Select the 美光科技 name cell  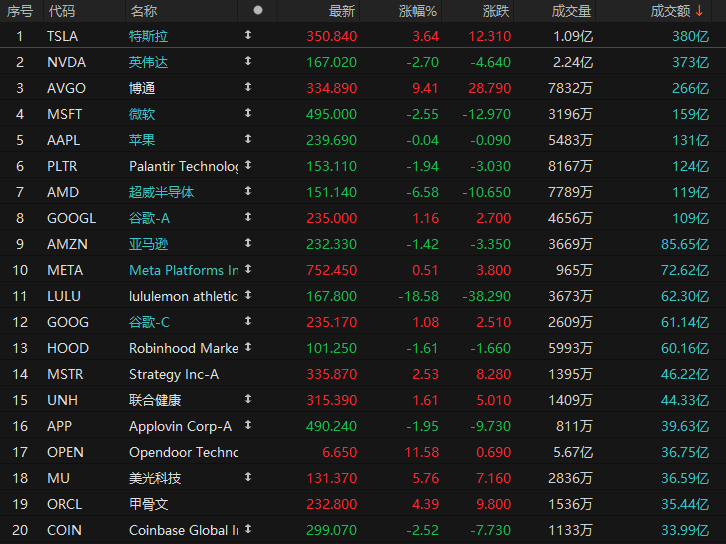click(x=155, y=478)
